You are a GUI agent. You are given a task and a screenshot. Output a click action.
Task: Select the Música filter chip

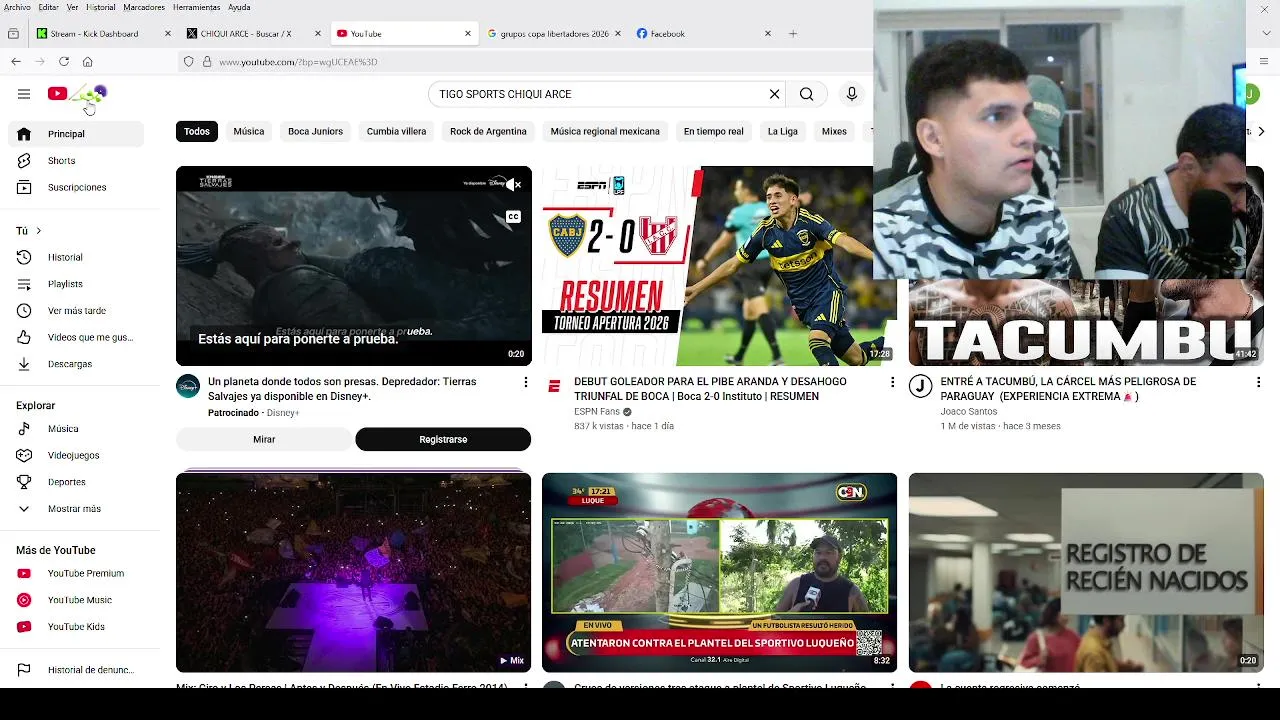(249, 131)
